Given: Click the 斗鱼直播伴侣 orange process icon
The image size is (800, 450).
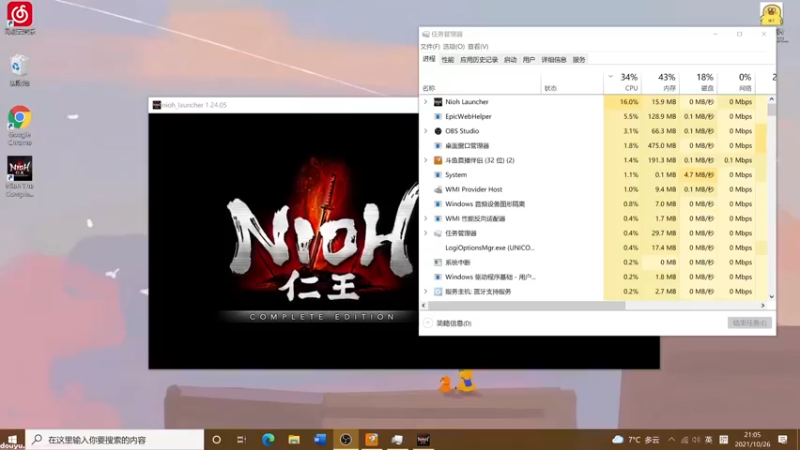Looking at the screenshot, I should (438, 160).
